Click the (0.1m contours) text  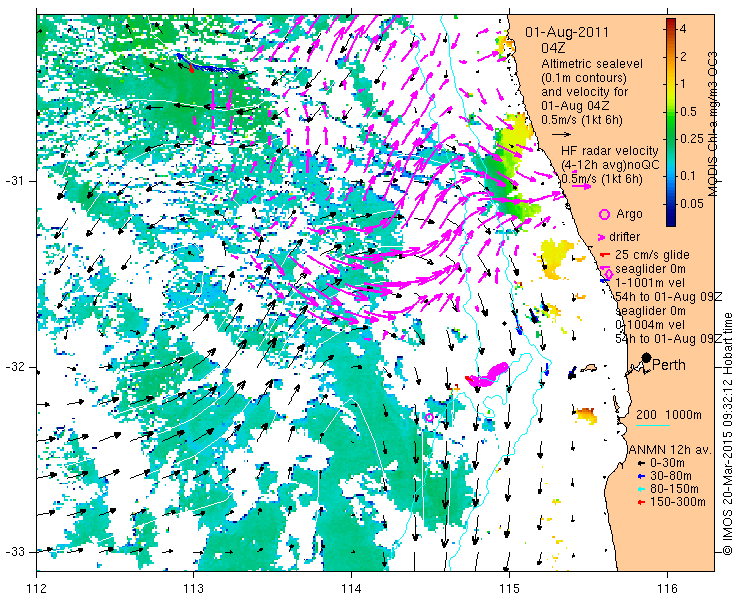click(584, 77)
